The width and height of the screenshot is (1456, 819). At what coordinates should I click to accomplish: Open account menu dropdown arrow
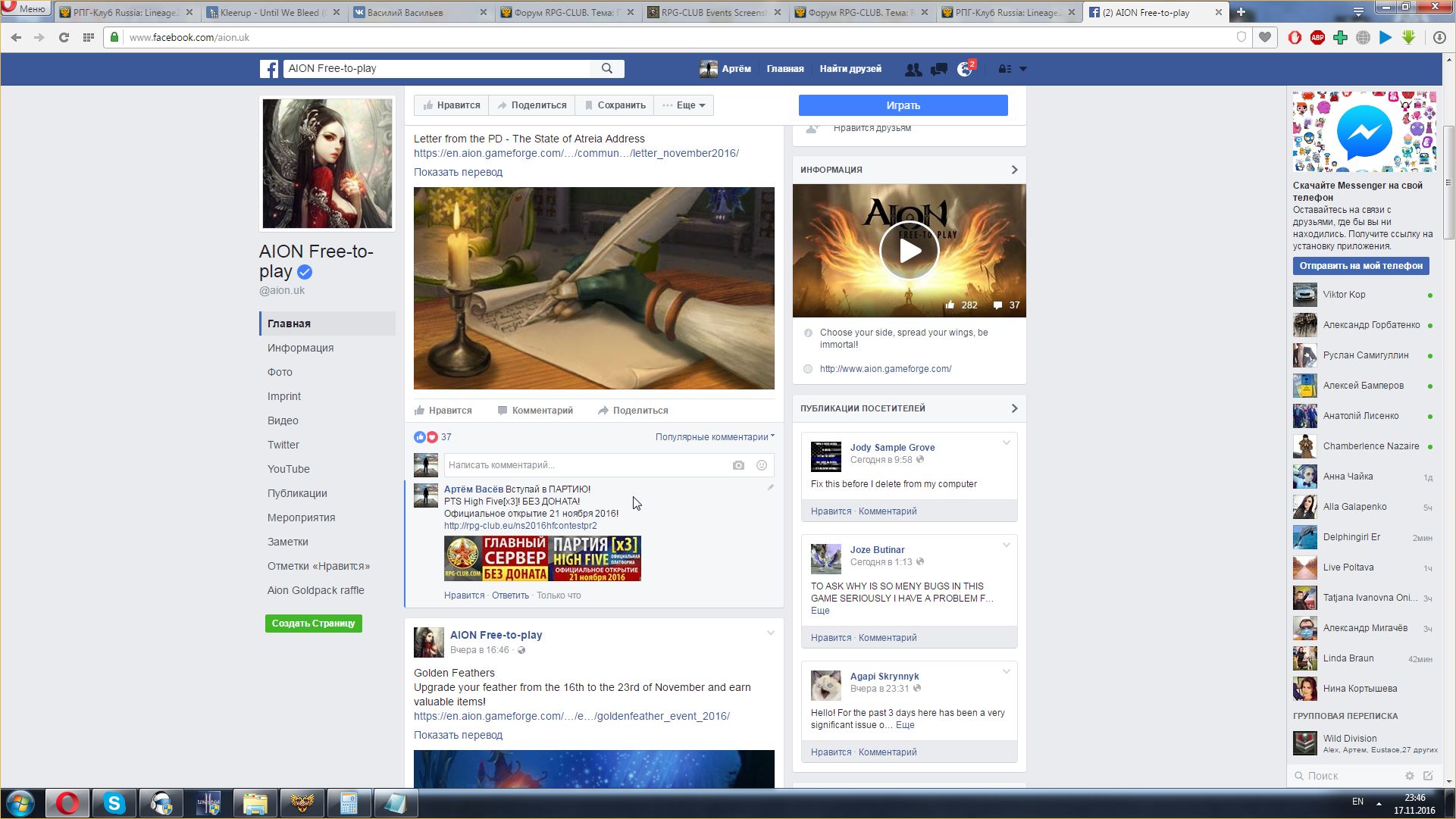(x=1023, y=69)
